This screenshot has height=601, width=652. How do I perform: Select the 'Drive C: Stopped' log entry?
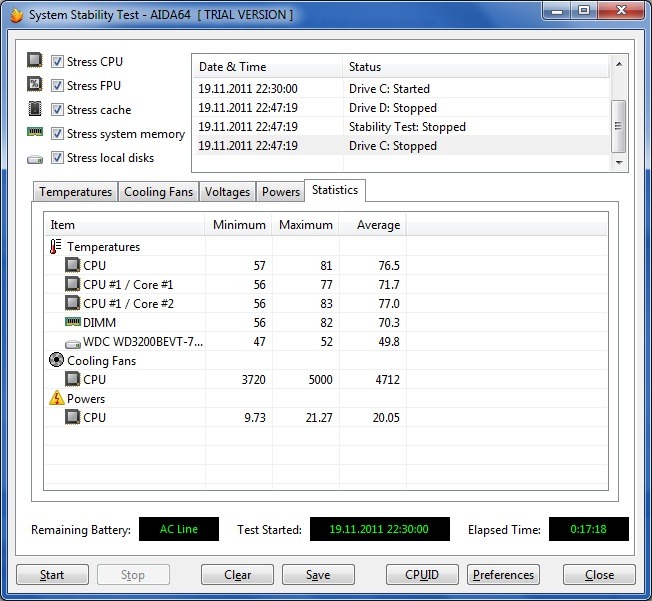401,146
